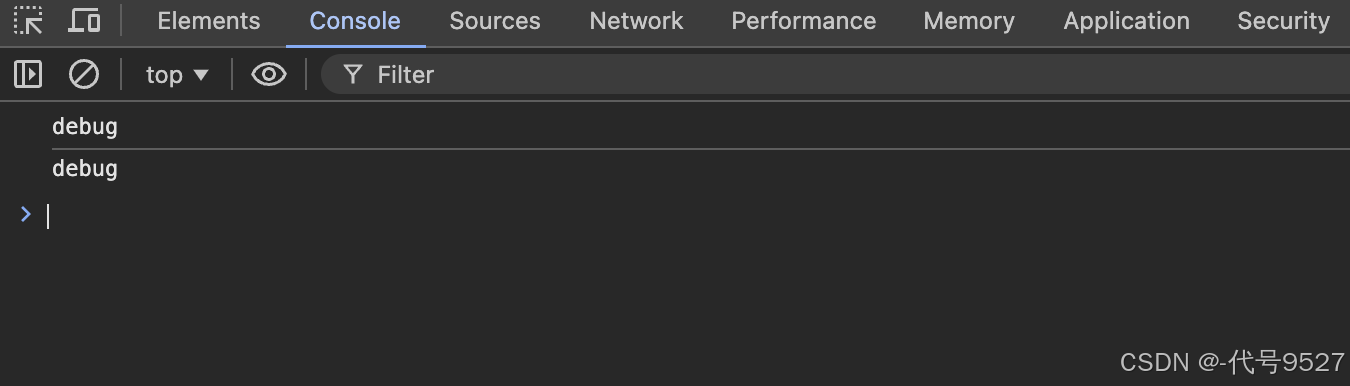Screen dimensions: 1350x386
Task: Click the console prompt chevron
Action: 26,214
